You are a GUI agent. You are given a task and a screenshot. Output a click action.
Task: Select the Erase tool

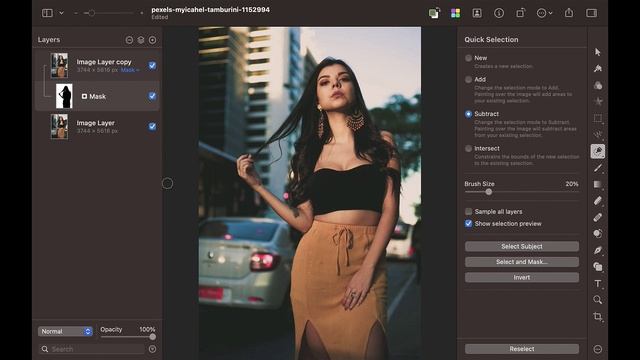tap(598, 200)
